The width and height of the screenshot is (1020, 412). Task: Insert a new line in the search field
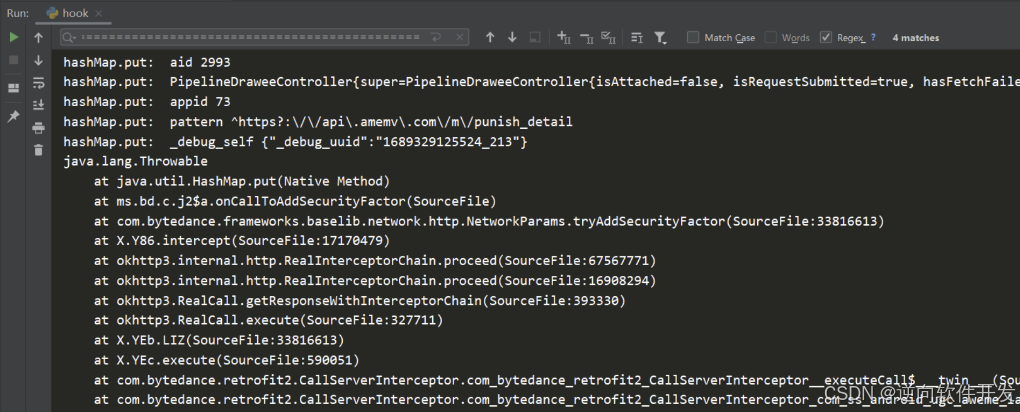click(436, 37)
